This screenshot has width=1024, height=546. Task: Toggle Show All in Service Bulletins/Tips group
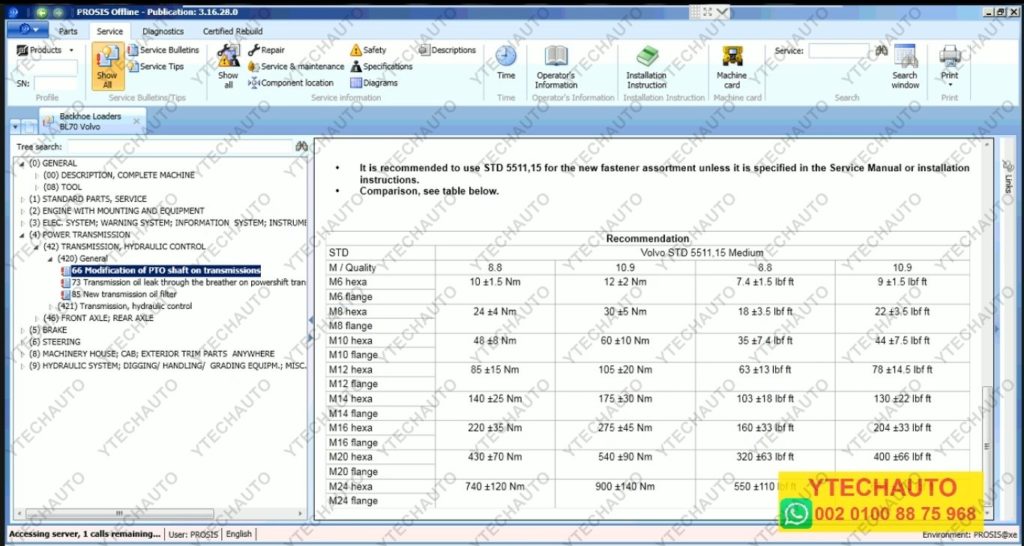click(x=107, y=68)
